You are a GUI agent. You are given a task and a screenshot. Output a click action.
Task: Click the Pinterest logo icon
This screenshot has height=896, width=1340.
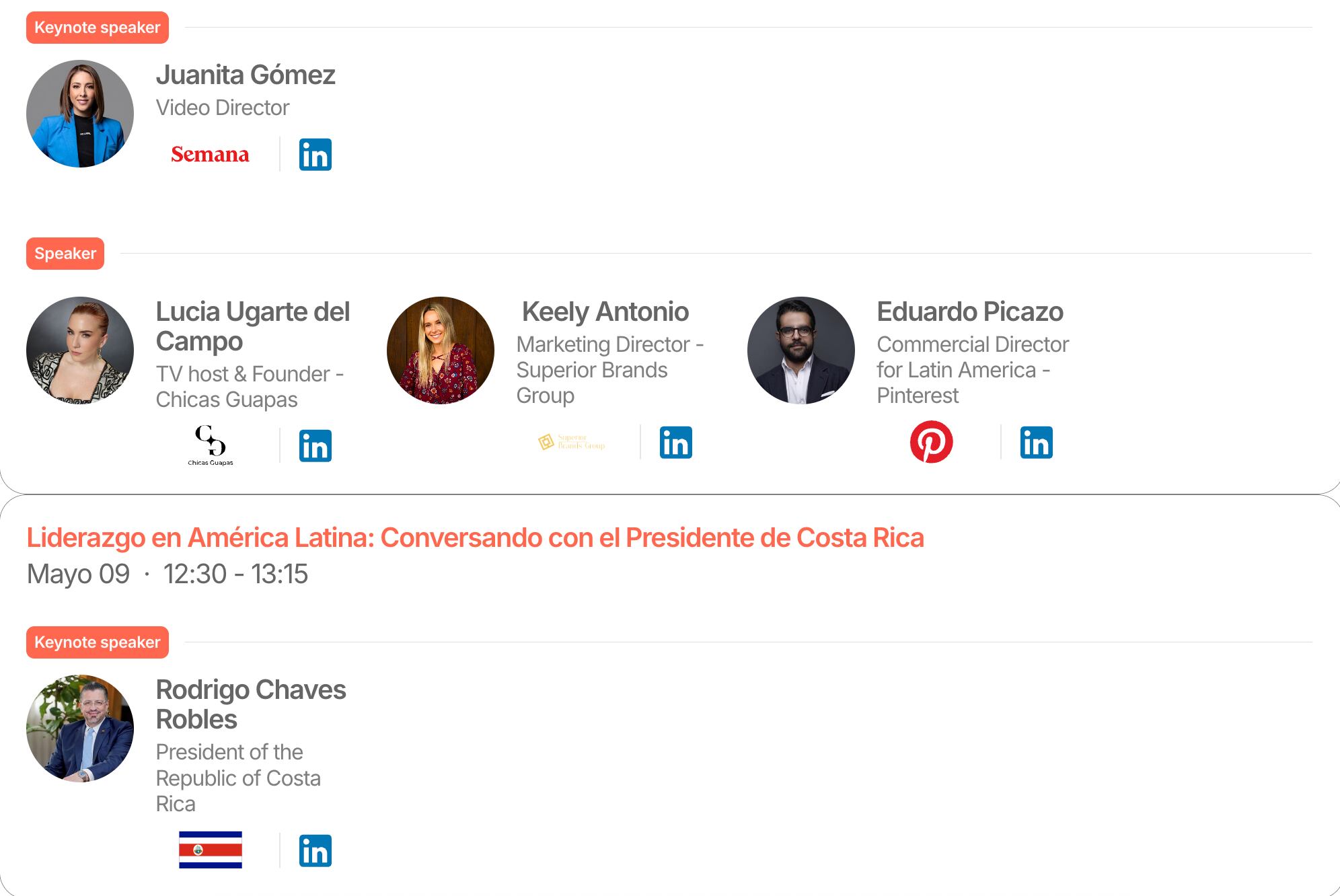point(931,442)
